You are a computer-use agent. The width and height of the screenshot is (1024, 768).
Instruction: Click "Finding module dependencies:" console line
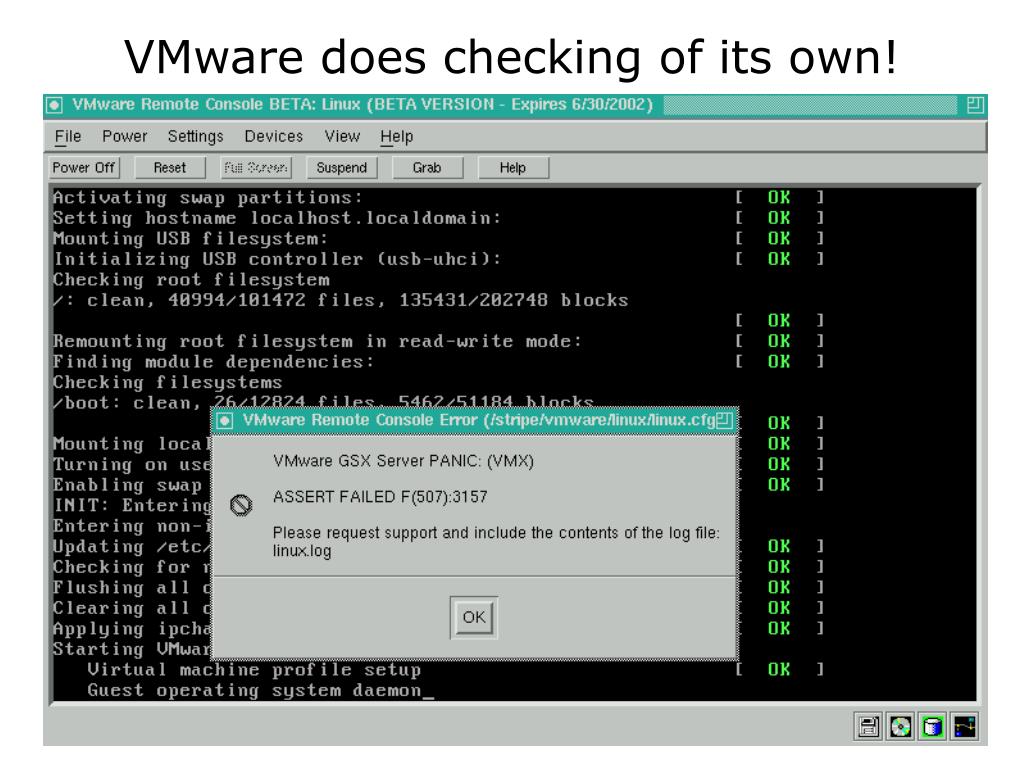click(214, 362)
